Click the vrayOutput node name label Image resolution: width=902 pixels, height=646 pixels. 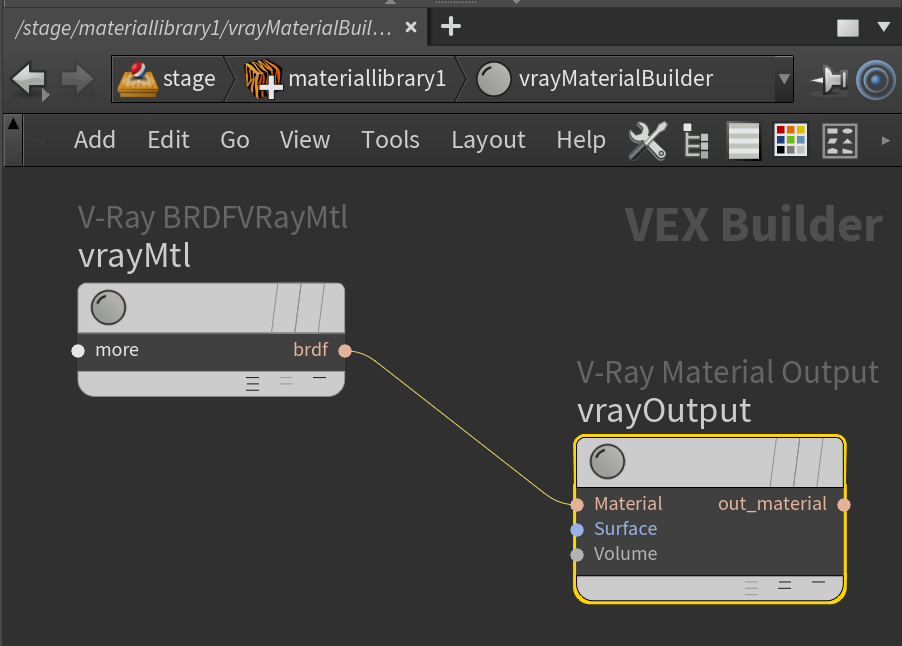click(x=664, y=410)
